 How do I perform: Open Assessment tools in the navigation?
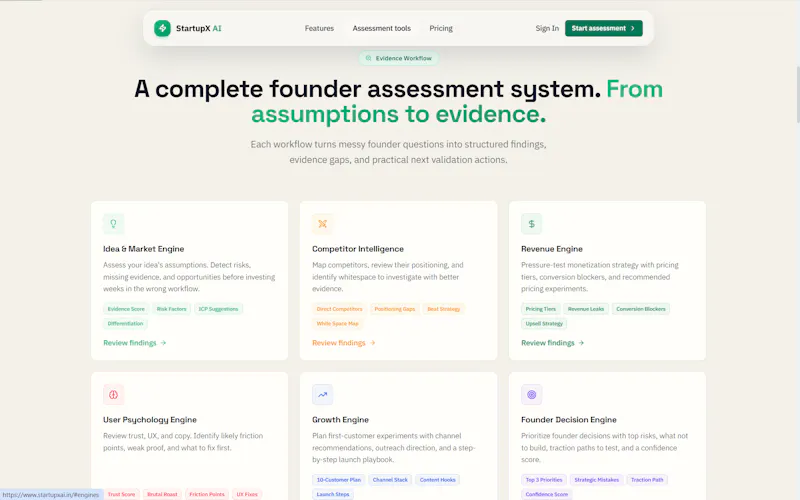pyautogui.click(x=382, y=28)
